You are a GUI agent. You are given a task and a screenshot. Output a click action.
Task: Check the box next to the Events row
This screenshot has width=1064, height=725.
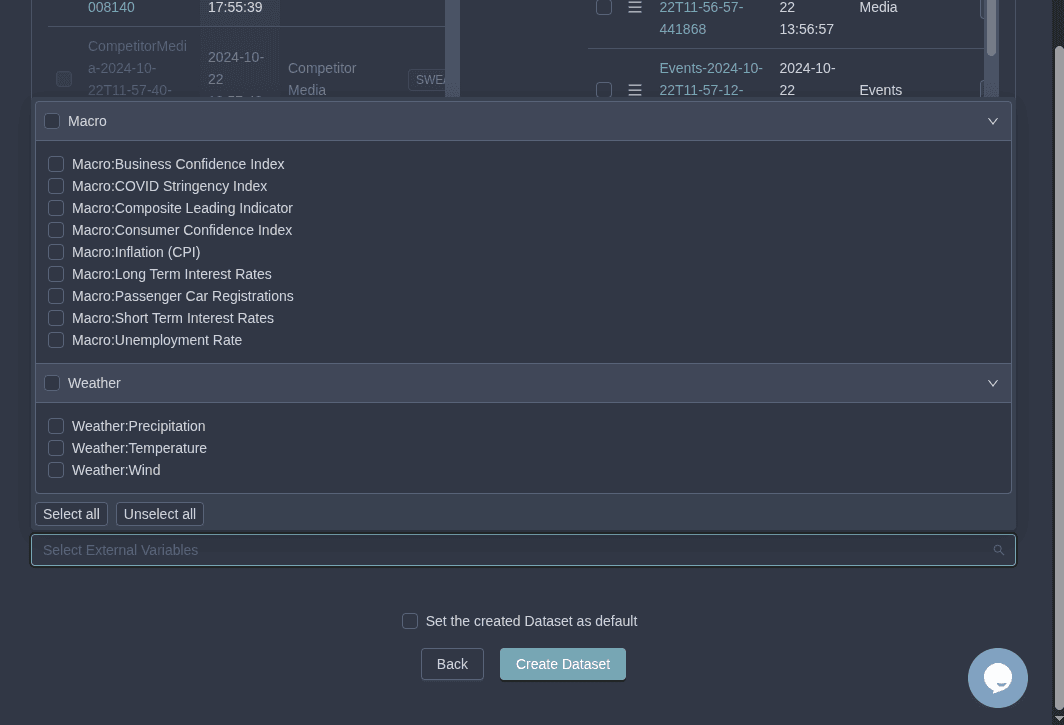click(604, 90)
